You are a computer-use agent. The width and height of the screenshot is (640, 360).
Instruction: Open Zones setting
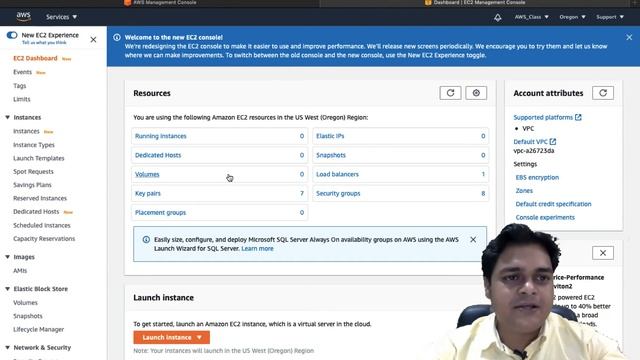[524, 191]
